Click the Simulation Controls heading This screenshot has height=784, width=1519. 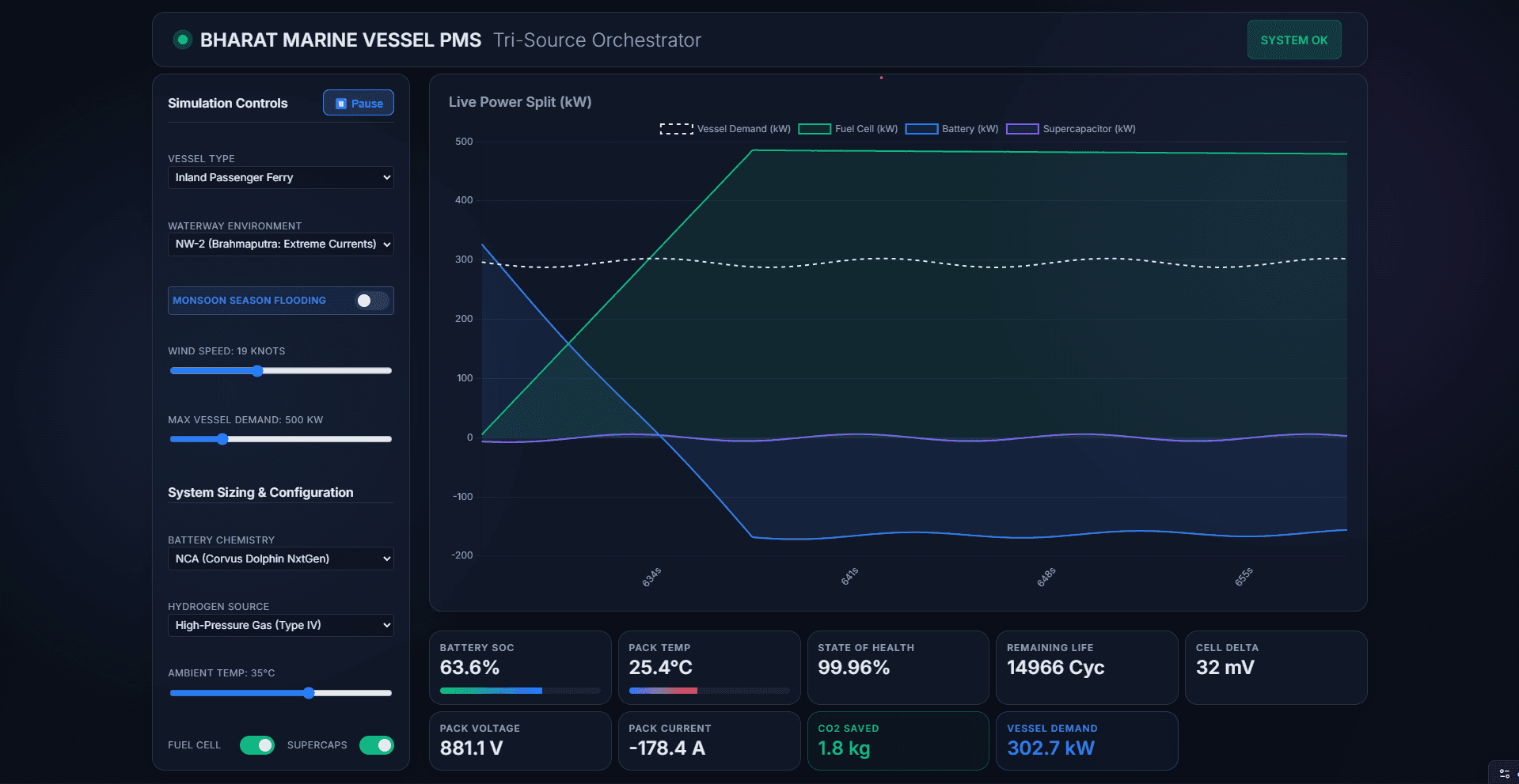228,103
